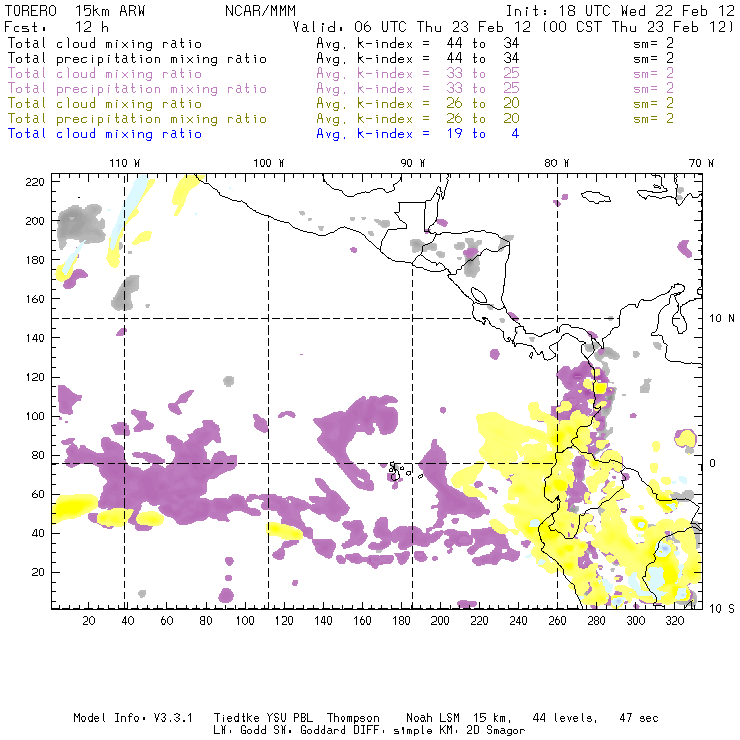This screenshot has width=740, height=740.
Task: Select the black "Total precipitation mixing ratio" legend line
Action: [137, 59]
